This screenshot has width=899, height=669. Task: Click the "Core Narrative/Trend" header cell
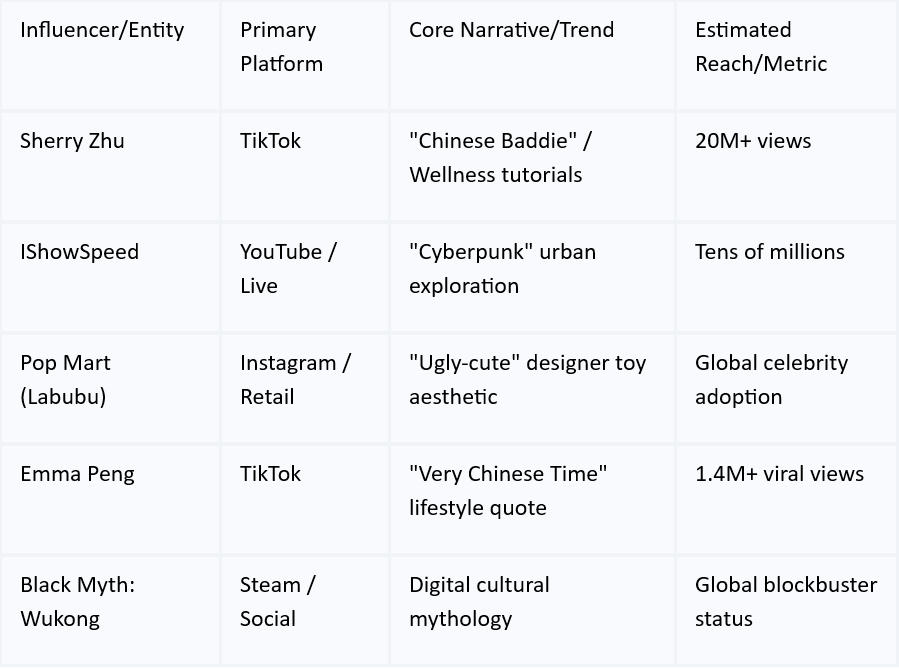511,30
